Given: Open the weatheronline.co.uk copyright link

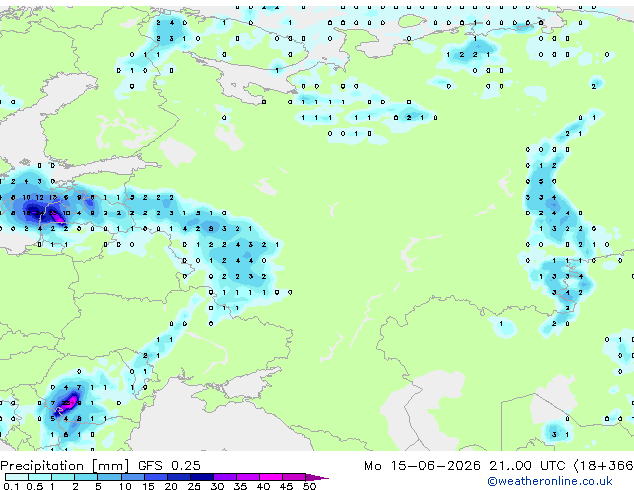Looking at the screenshot, I should (550, 481).
